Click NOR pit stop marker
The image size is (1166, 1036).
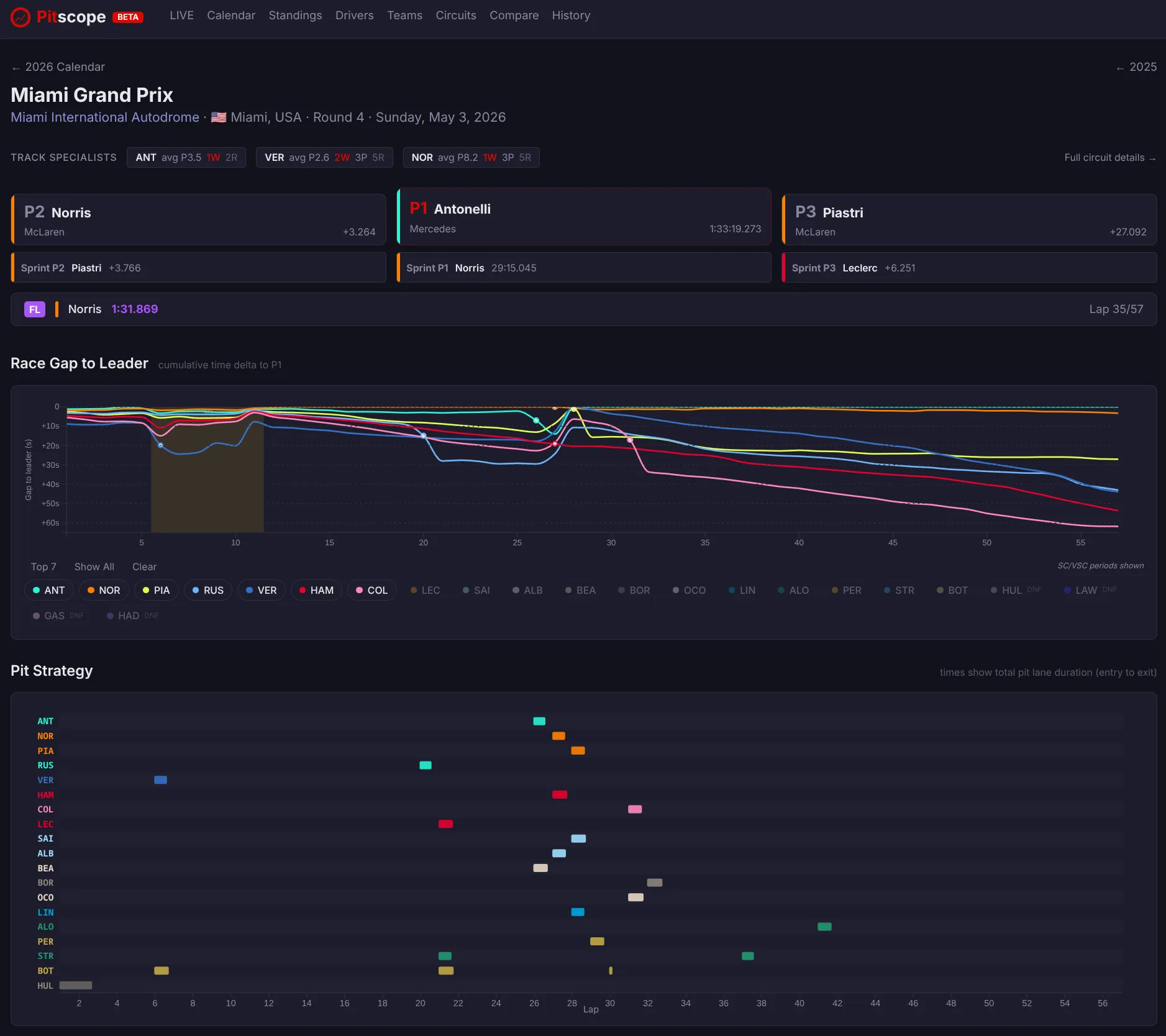pos(558,736)
